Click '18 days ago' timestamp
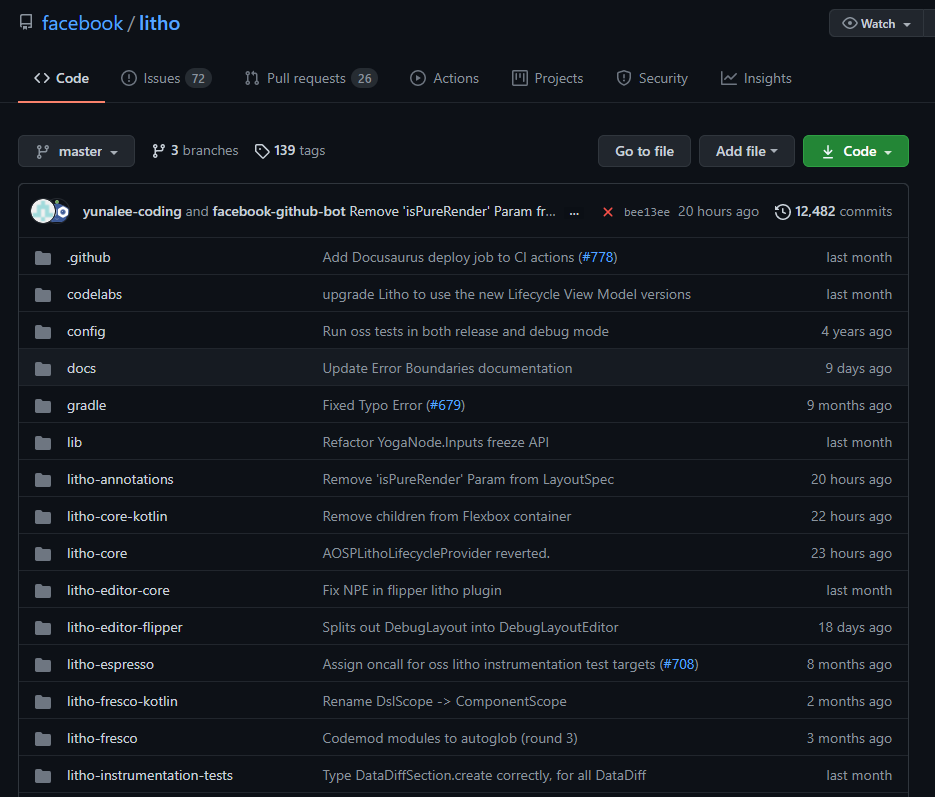 click(855, 627)
